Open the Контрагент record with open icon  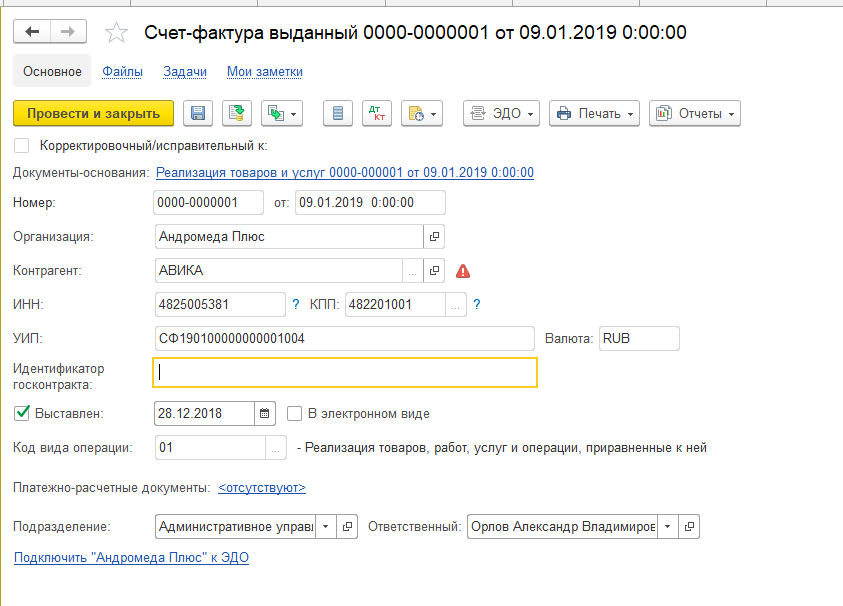point(434,270)
